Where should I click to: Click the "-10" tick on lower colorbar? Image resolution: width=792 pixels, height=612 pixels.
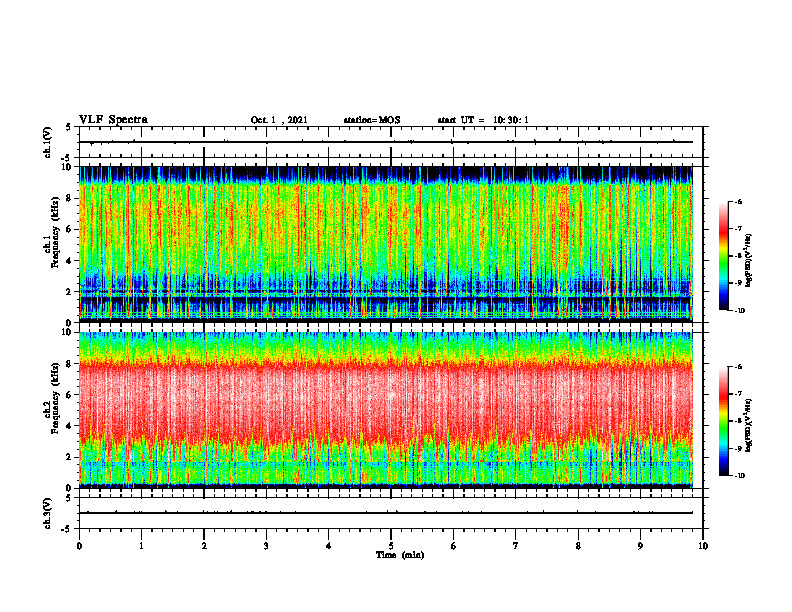click(740, 476)
